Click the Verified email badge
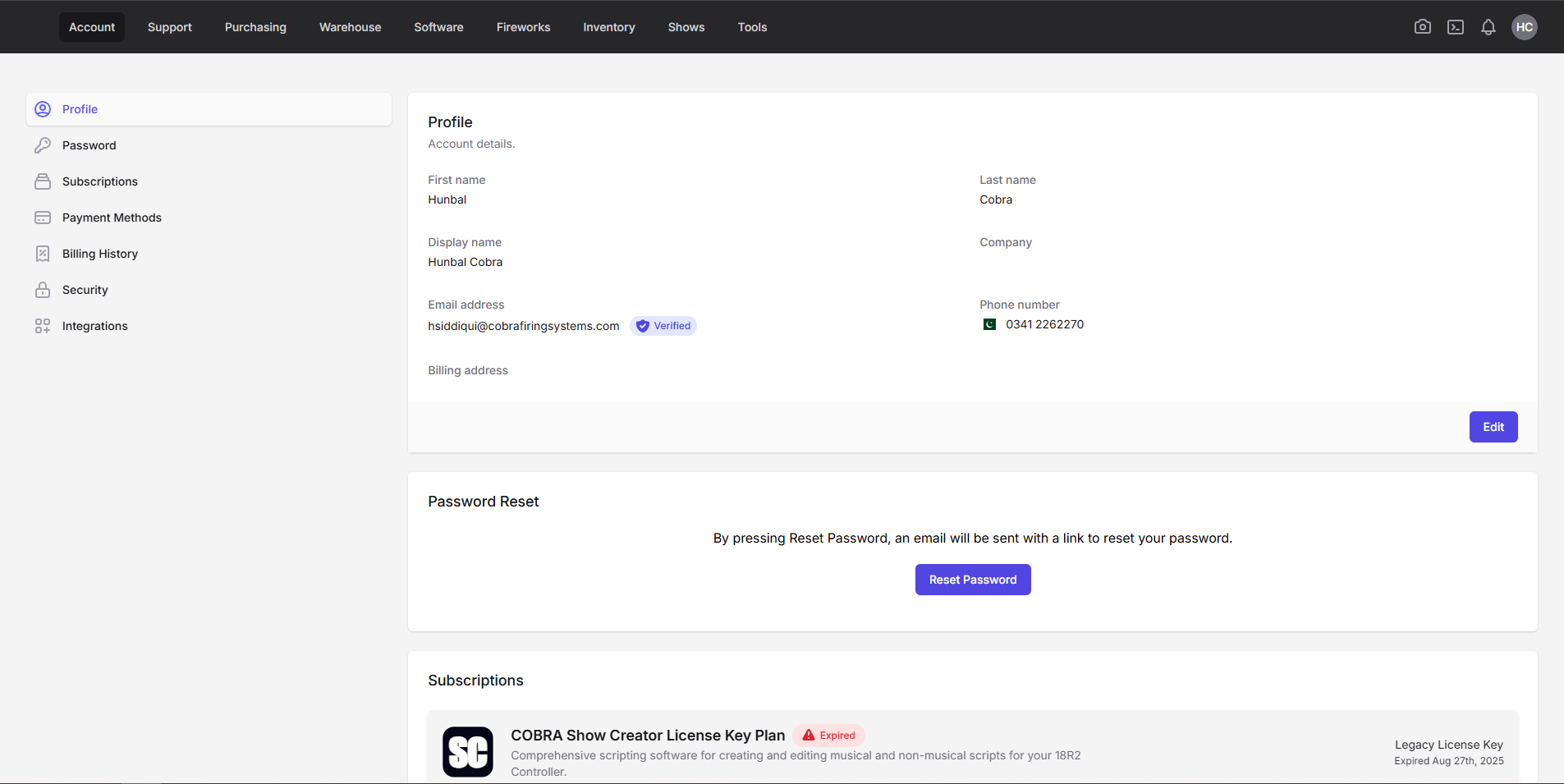 click(663, 326)
